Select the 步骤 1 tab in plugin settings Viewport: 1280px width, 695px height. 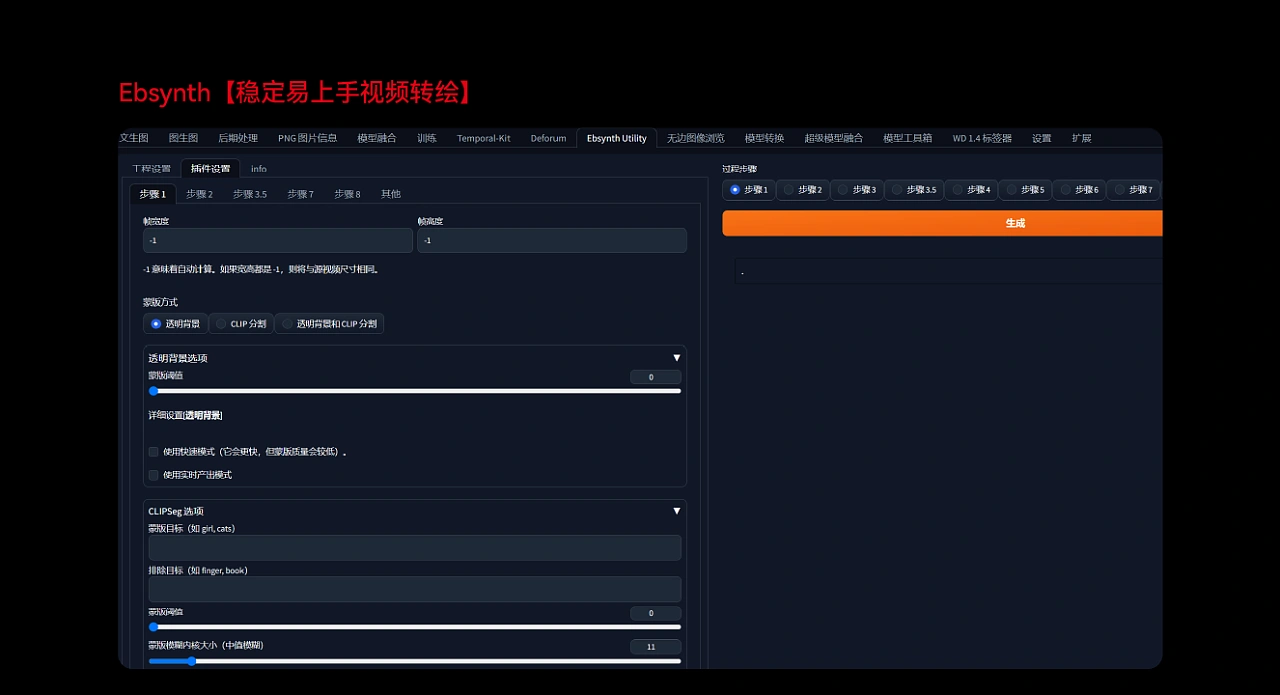153,194
